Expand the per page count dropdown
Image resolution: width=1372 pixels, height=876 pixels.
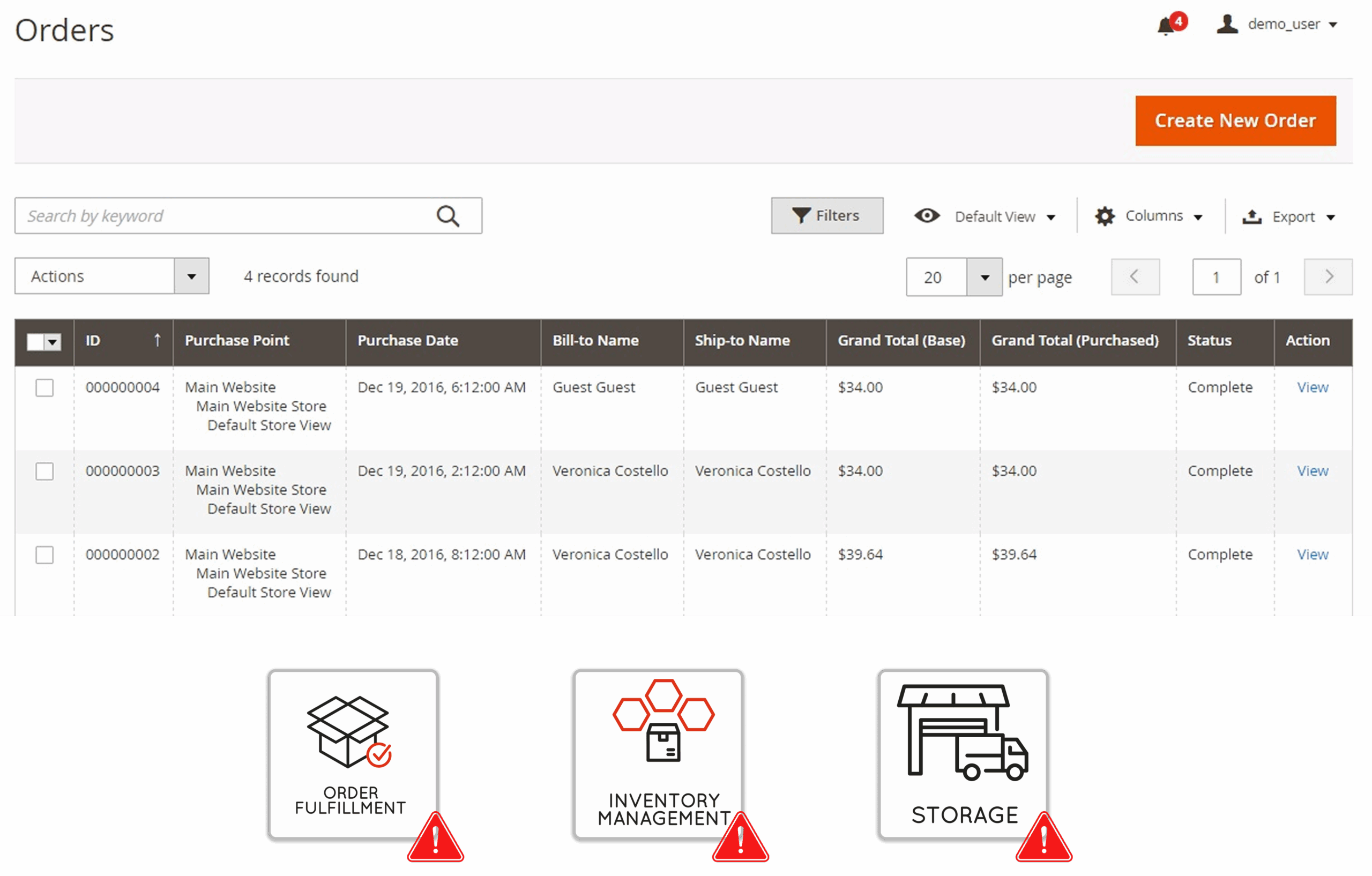[x=984, y=278]
